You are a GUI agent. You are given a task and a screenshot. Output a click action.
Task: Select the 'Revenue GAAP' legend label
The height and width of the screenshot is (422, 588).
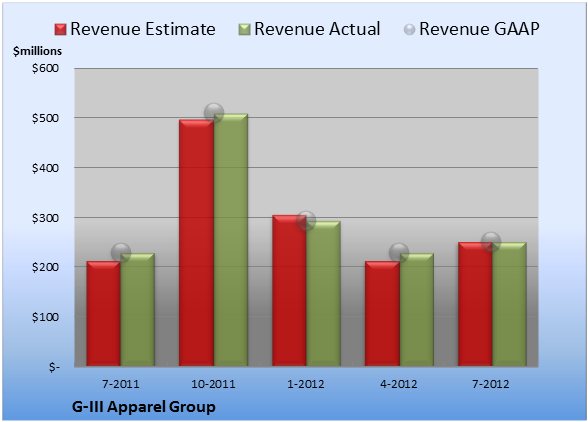pyautogui.click(x=479, y=29)
